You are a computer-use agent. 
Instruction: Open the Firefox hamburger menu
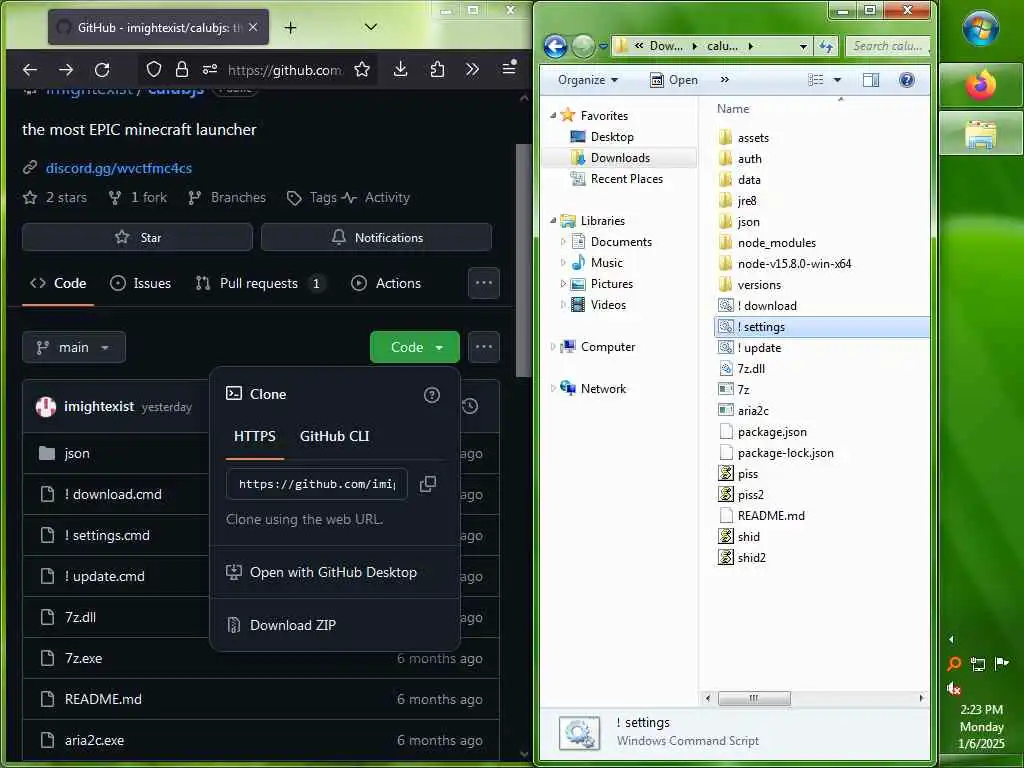coord(509,67)
